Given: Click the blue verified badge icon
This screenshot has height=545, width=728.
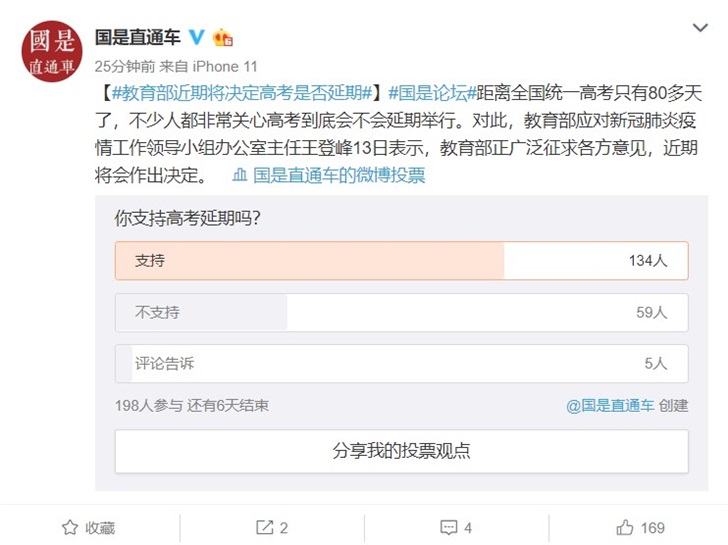Looking at the screenshot, I should (196, 37).
